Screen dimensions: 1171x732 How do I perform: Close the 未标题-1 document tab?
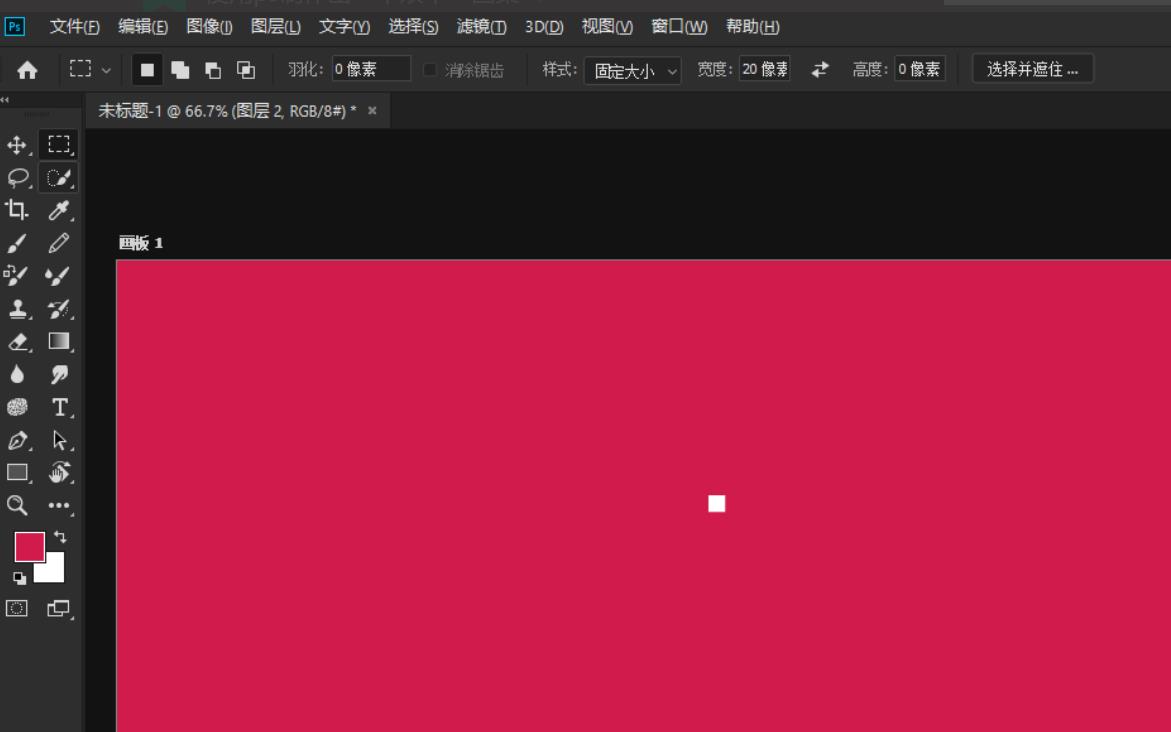tap(372, 111)
